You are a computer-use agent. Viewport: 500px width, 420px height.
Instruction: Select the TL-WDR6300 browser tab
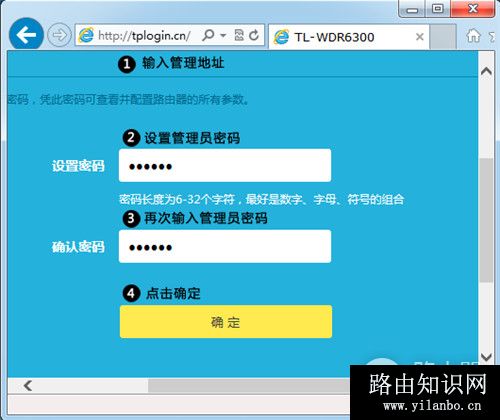tap(348, 37)
